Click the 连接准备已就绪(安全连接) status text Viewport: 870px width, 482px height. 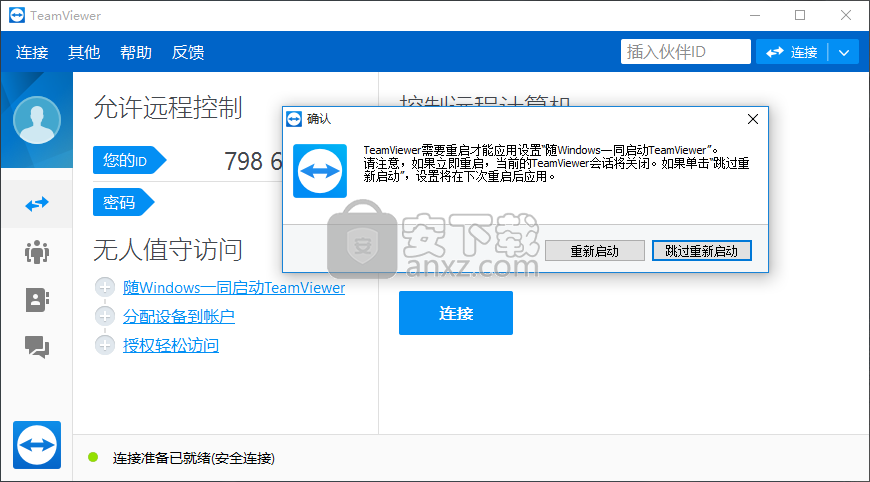[194, 458]
